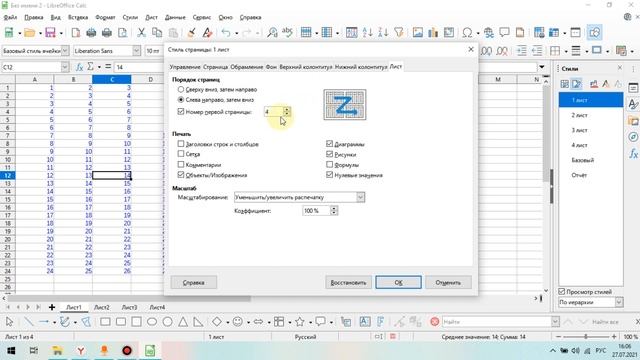Image resolution: width=640 pixels, height=360 pixels.
Task: Open Find and Replace magnifier icon
Action: coord(272,33)
